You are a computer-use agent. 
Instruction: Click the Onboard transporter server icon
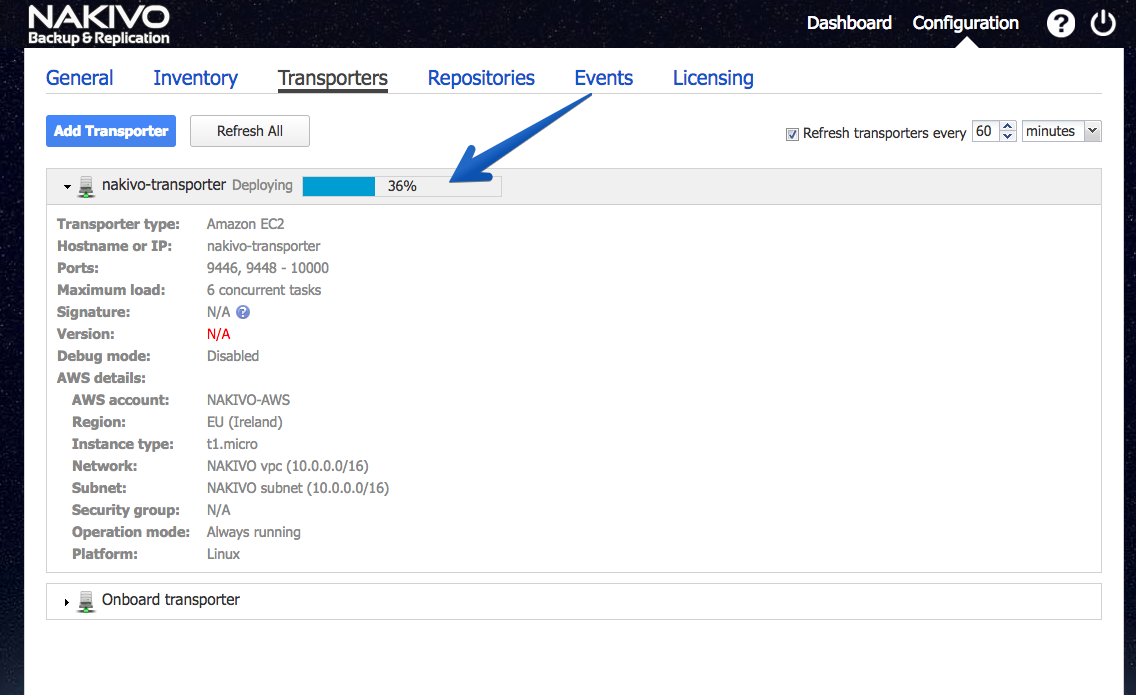86,602
